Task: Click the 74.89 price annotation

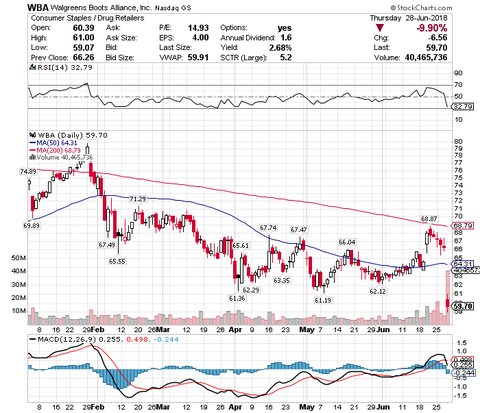Action: 28,172
